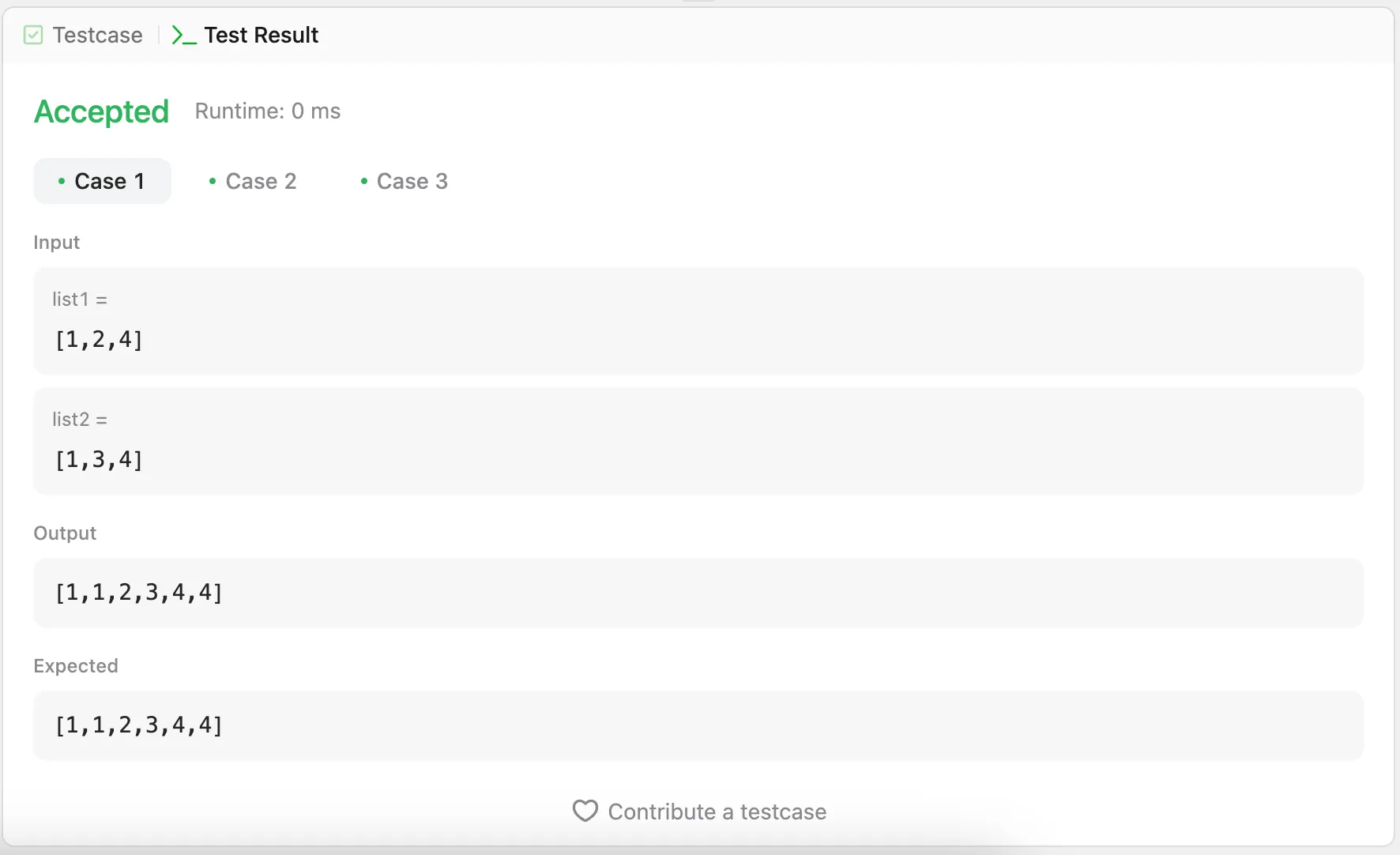The height and width of the screenshot is (855, 1400).
Task: Open the Contribute a testcase link
Action: tap(717, 812)
